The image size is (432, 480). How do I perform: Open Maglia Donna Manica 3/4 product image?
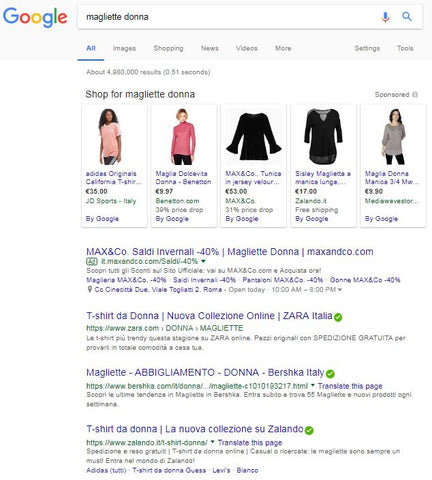pos(393,137)
